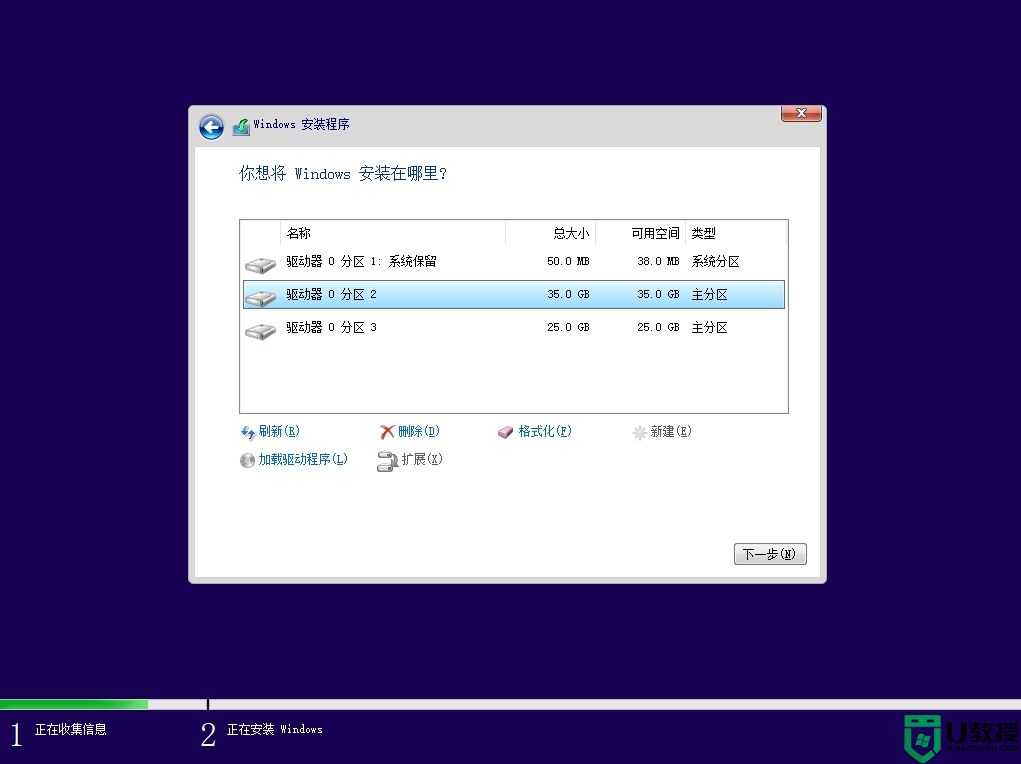Click the Windows 安装程序 title text

[301, 124]
